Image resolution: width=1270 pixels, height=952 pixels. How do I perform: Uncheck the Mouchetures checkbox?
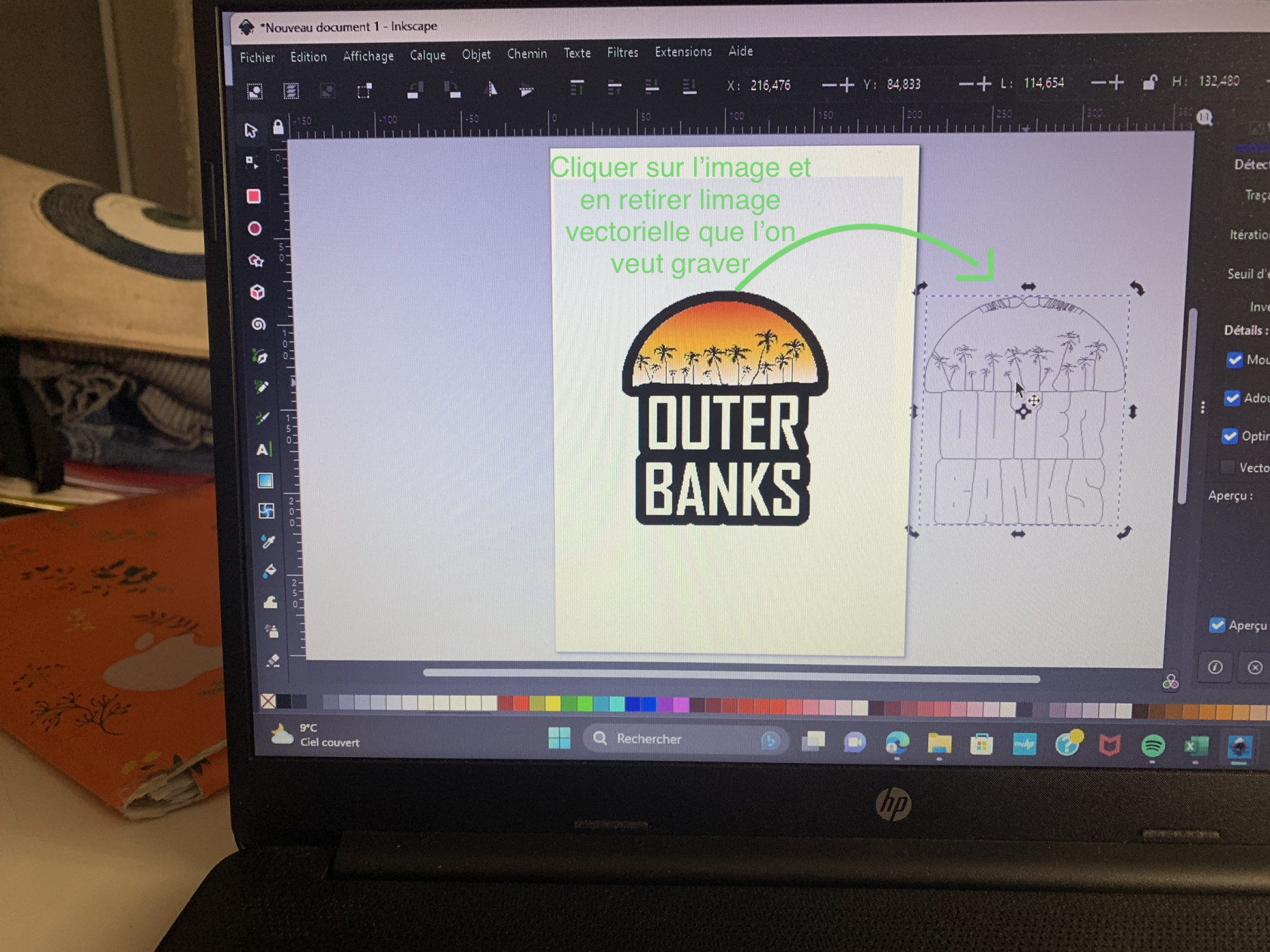coord(1234,360)
